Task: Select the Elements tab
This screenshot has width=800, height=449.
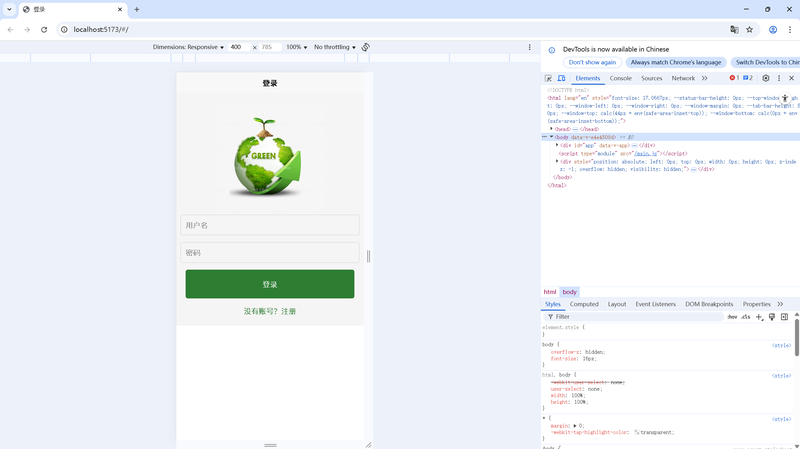Action: [x=588, y=78]
